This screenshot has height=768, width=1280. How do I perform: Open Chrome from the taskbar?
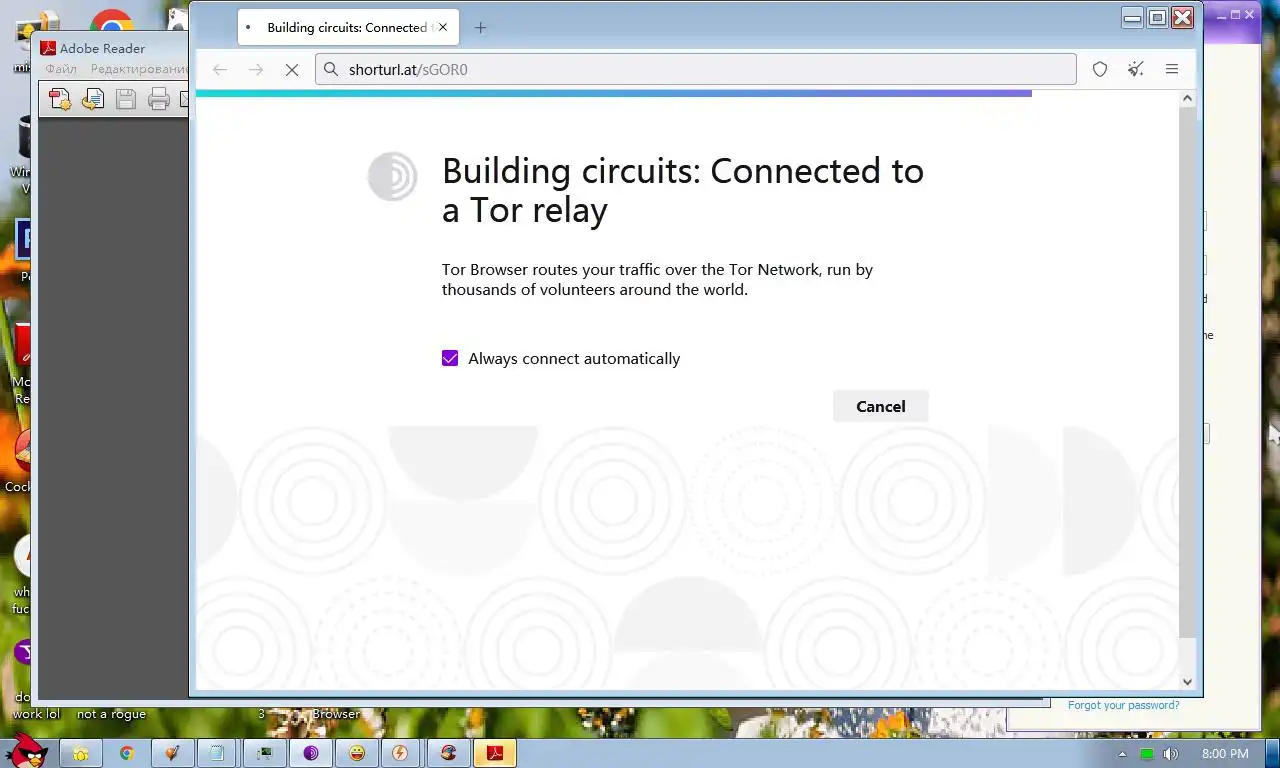click(x=127, y=753)
